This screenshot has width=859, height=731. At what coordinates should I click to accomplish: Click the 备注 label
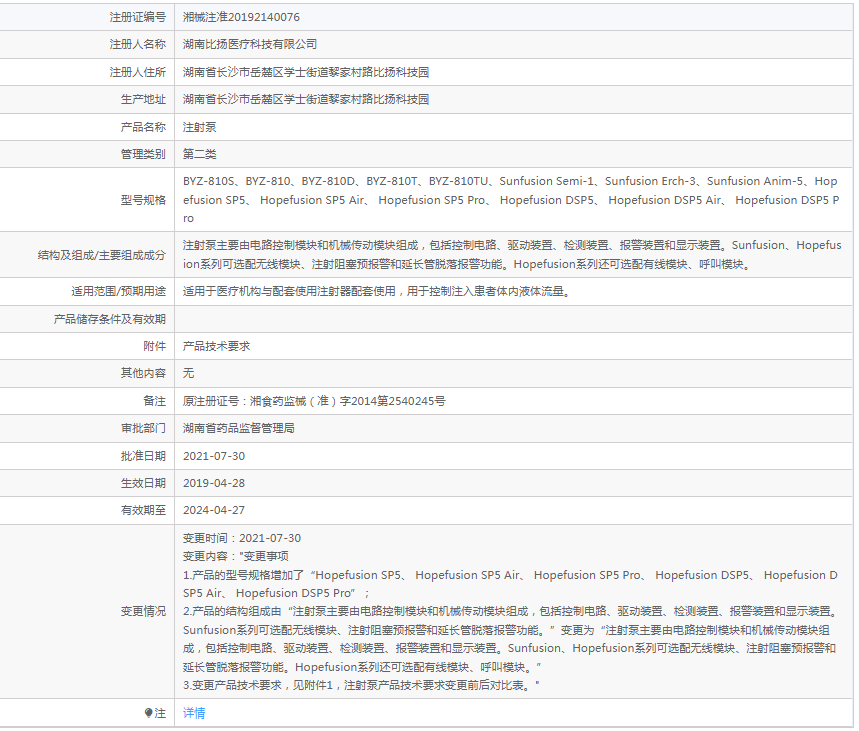(154, 401)
